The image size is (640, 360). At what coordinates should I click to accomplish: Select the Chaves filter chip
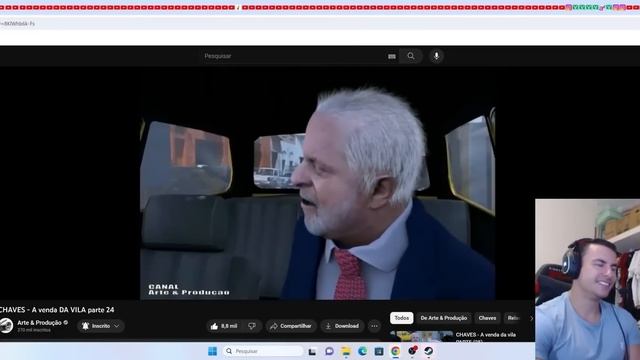click(x=487, y=318)
